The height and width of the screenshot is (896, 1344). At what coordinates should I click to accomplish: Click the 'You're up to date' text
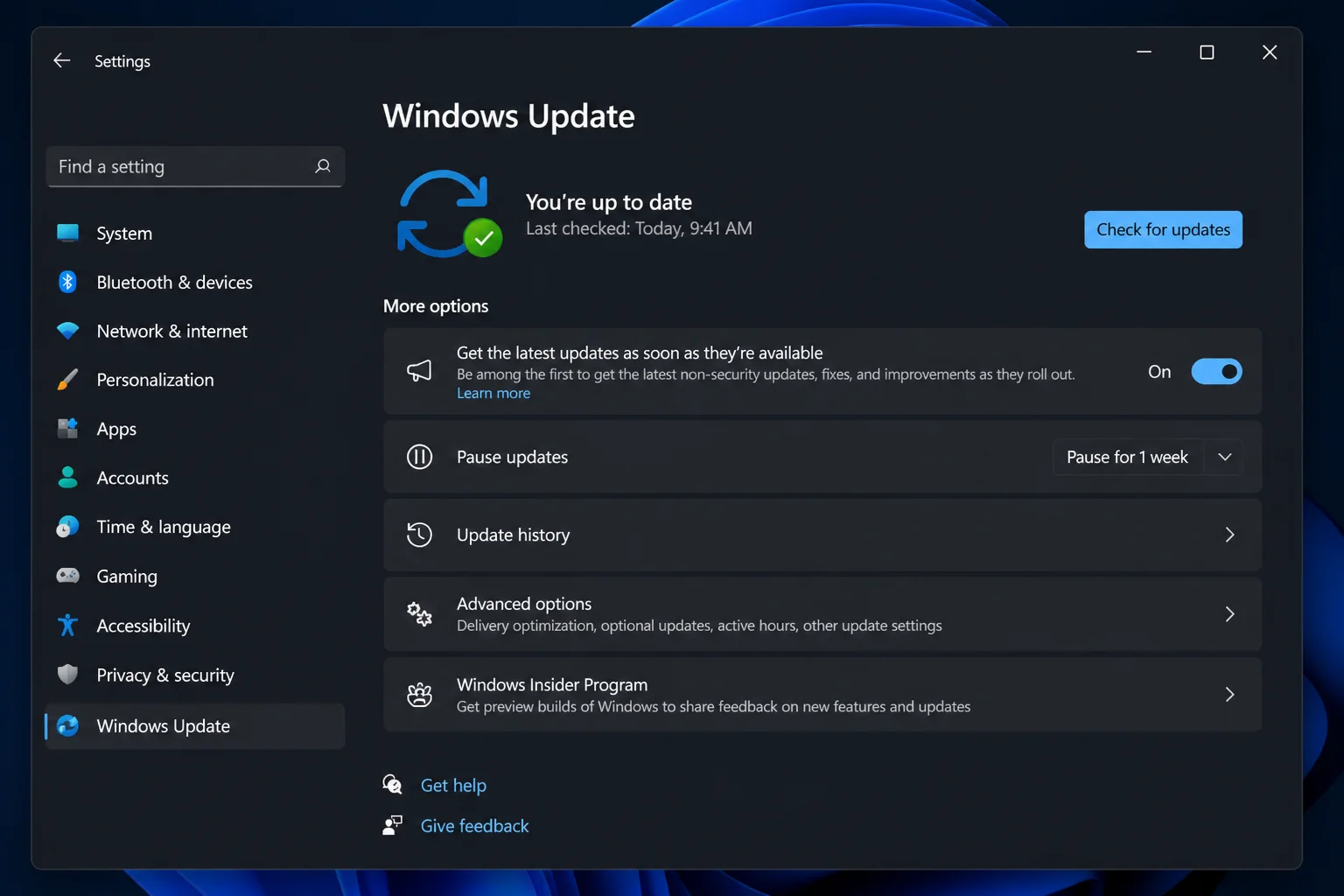point(609,202)
